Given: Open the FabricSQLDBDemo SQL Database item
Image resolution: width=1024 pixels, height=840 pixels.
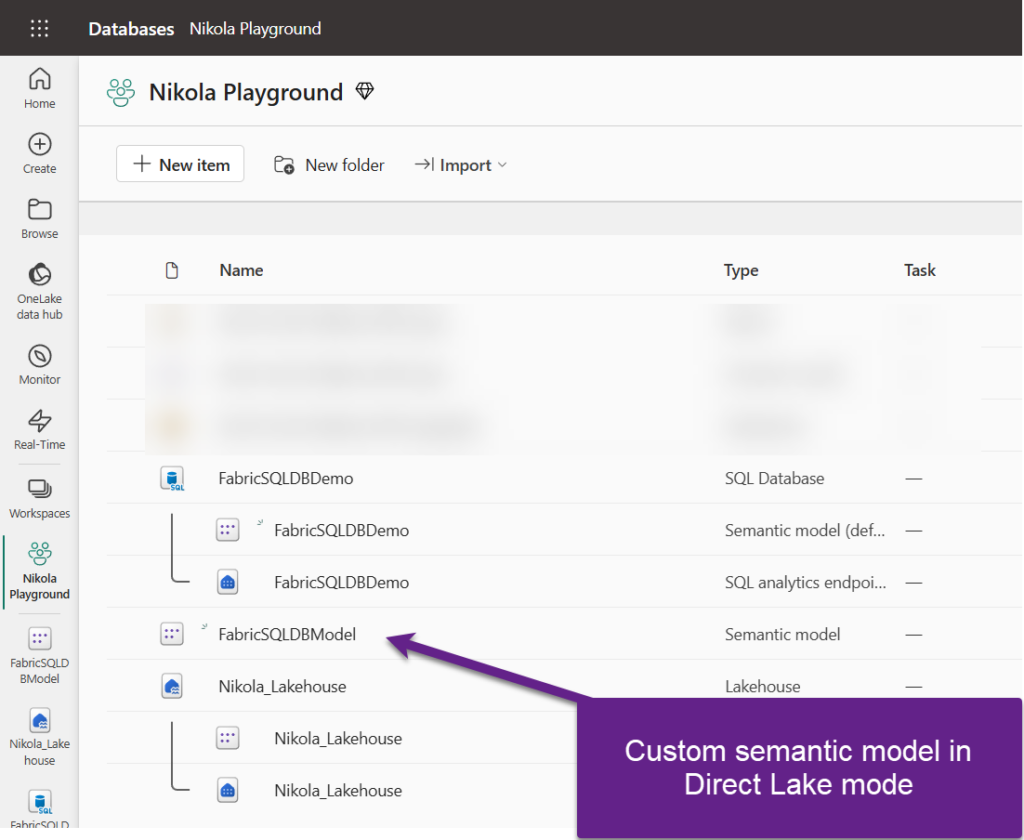Looking at the screenshot, I should pos(285,478).
